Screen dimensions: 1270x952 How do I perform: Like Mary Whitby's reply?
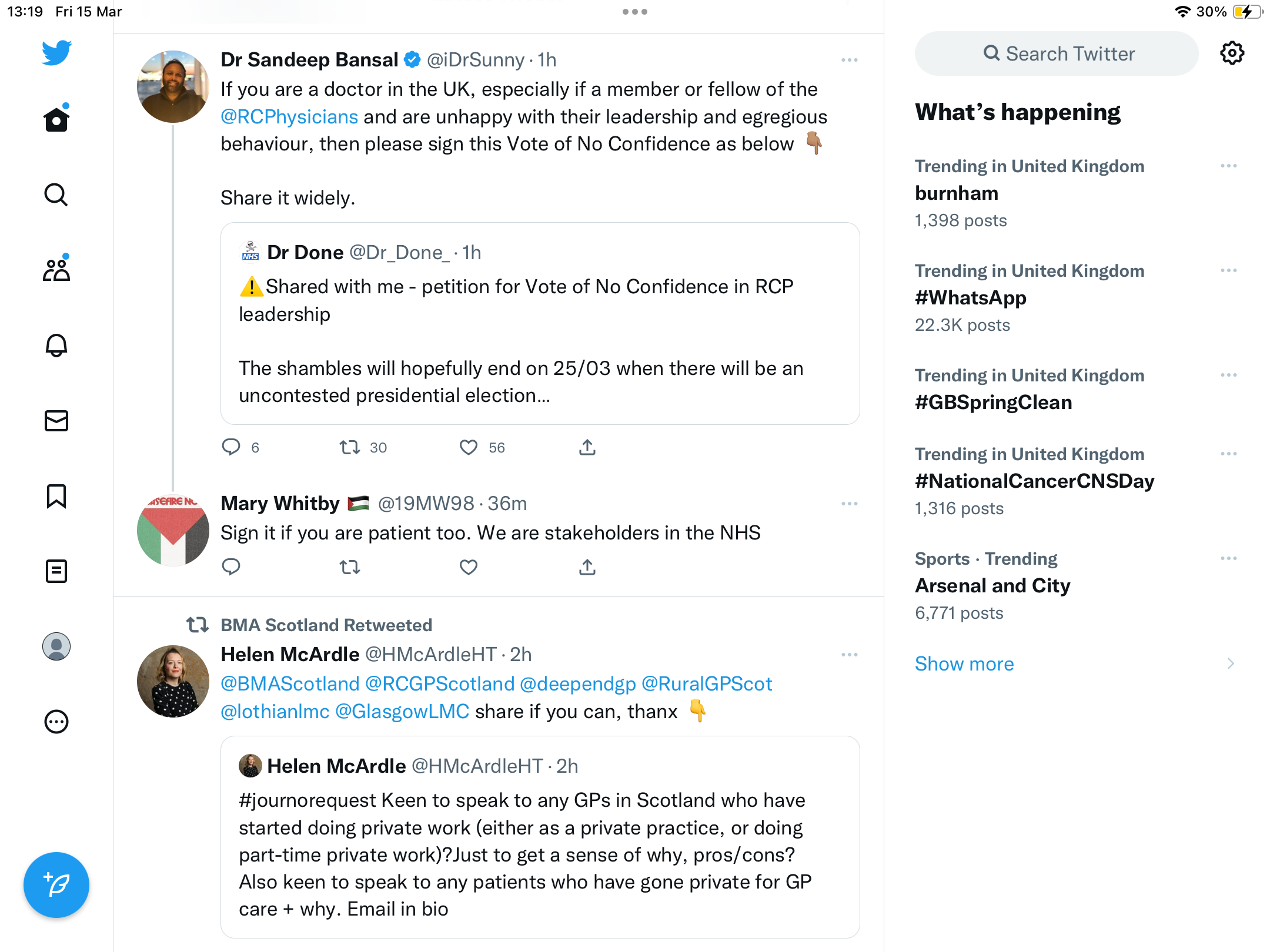pyautogui.click(x=469, y=567)
